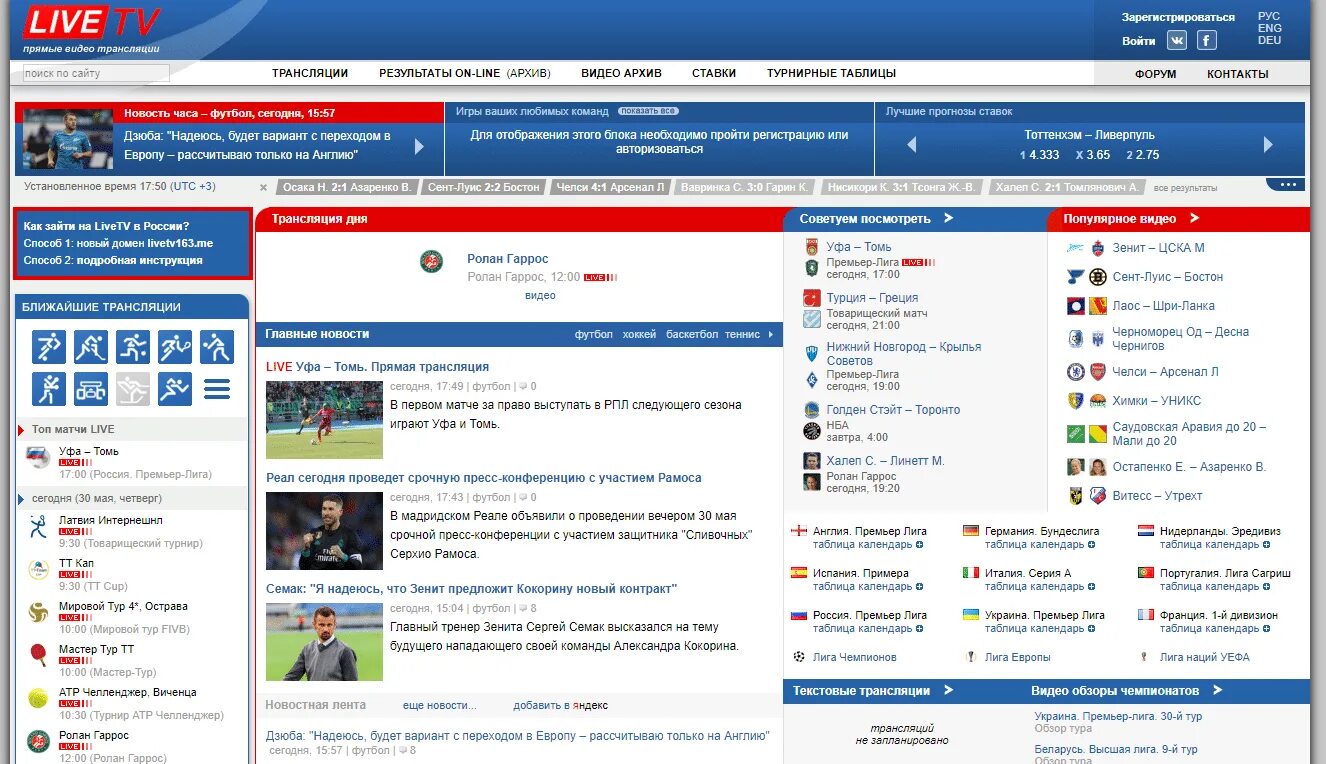Image resolution: width=1326 pixels, height=764 pixels.
Task: Open the ФОРУМ menu item
Action: point(1155,74)
